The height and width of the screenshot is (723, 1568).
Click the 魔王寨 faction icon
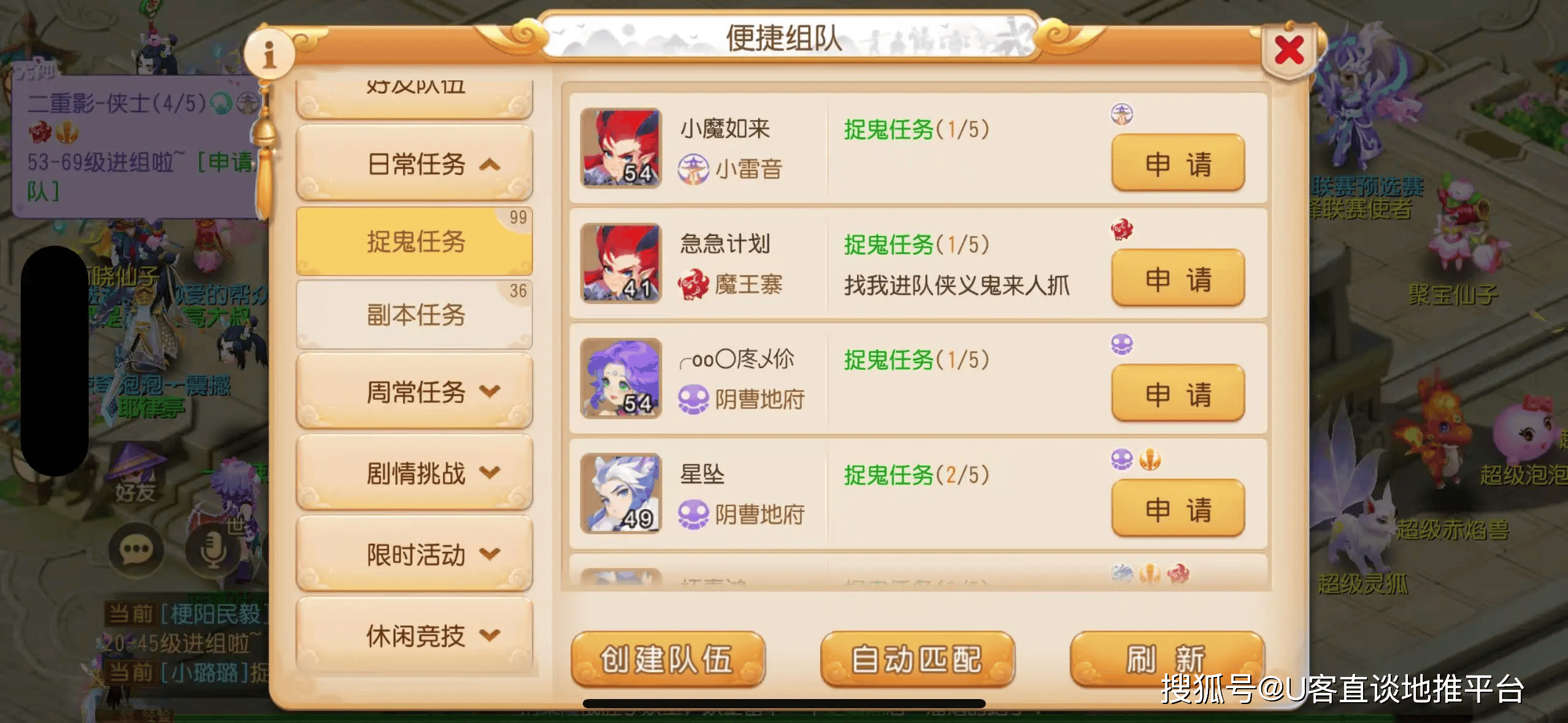coord(693,285)
